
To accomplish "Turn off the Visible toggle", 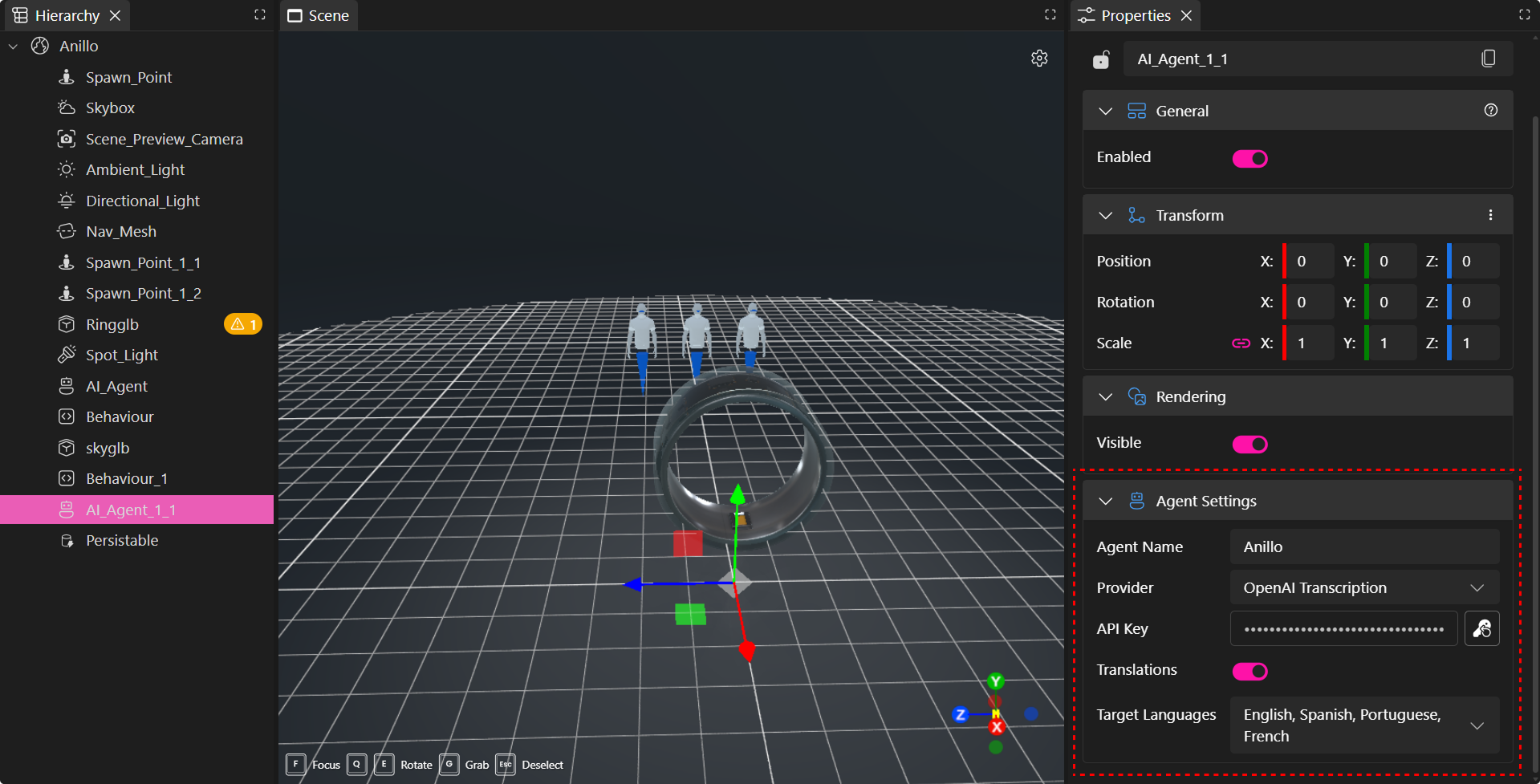I will pos(1249,445).
